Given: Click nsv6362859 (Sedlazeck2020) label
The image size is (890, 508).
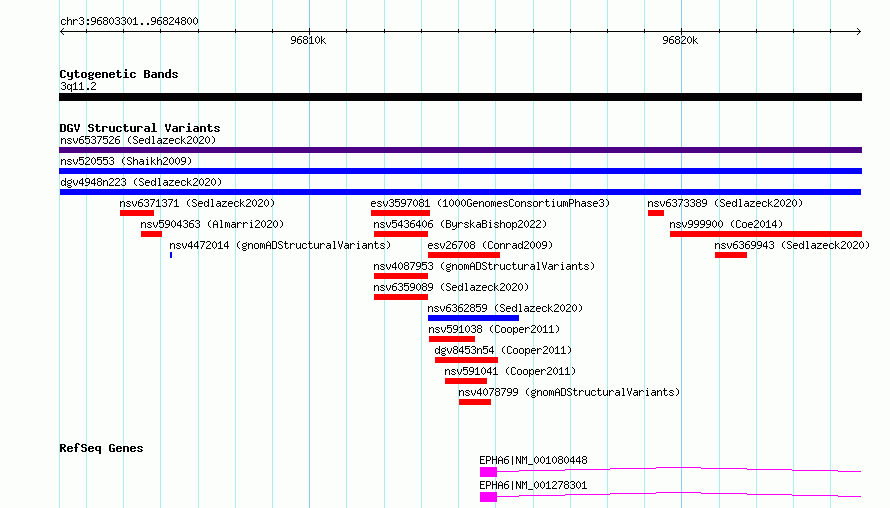Looking at the screenshot, I should pyautogui.click(x=505, y=308).
